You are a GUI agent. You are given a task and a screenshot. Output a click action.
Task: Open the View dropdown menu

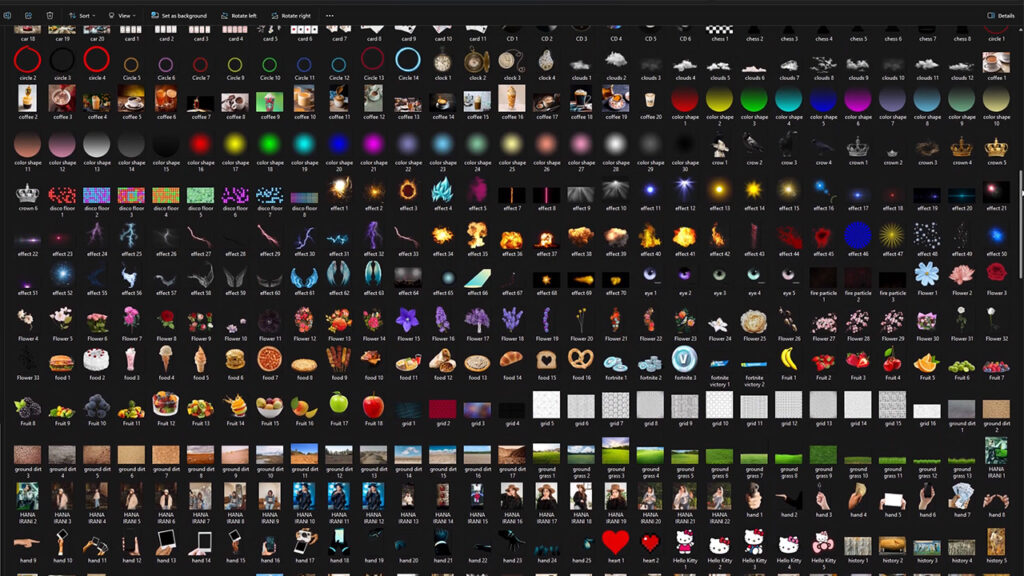(x=121, y=16)
